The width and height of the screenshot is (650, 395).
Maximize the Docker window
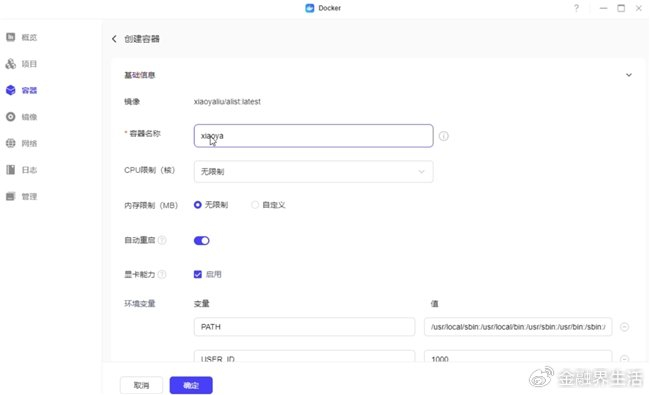(621, 8)
